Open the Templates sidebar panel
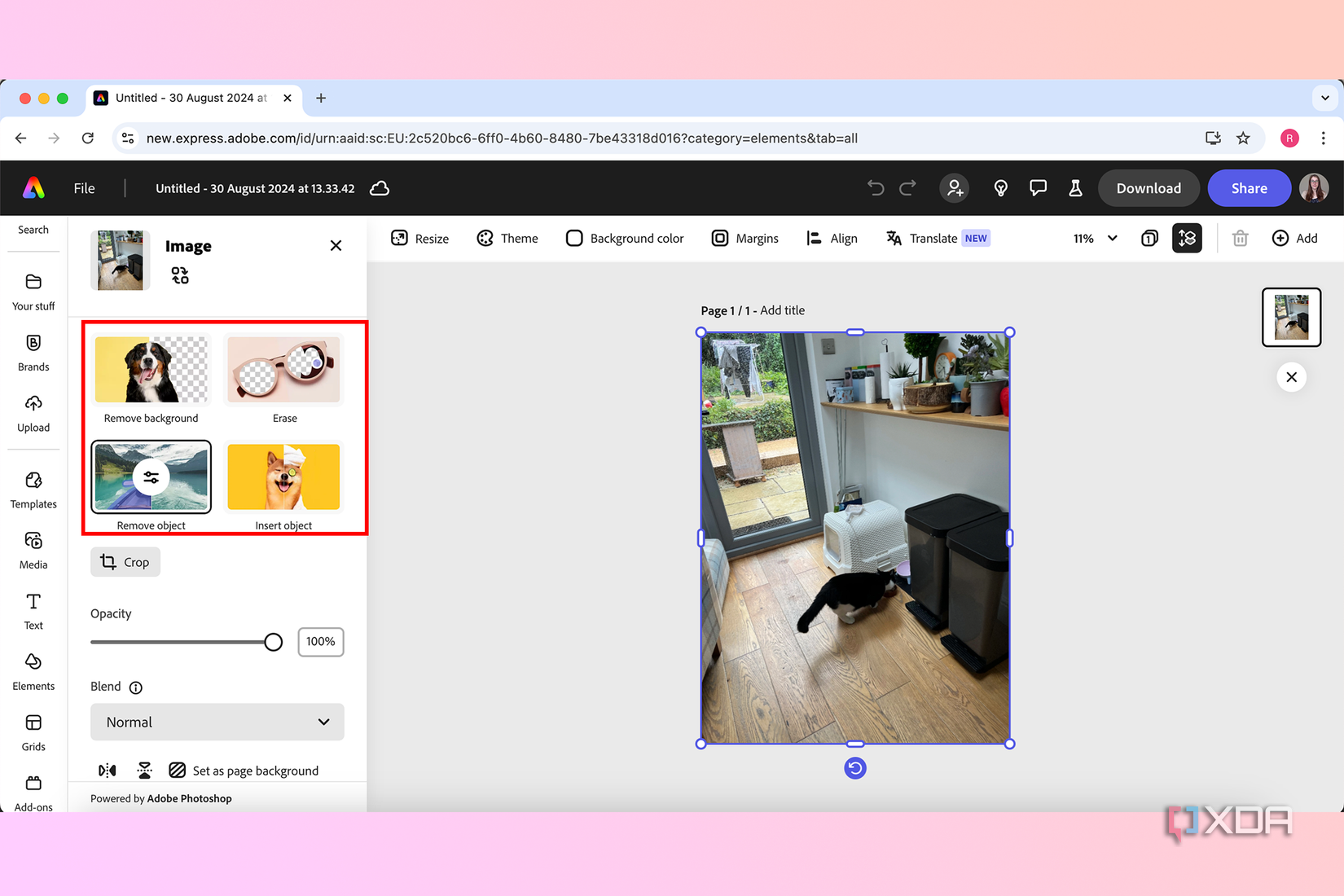 [x=33, y=490]
